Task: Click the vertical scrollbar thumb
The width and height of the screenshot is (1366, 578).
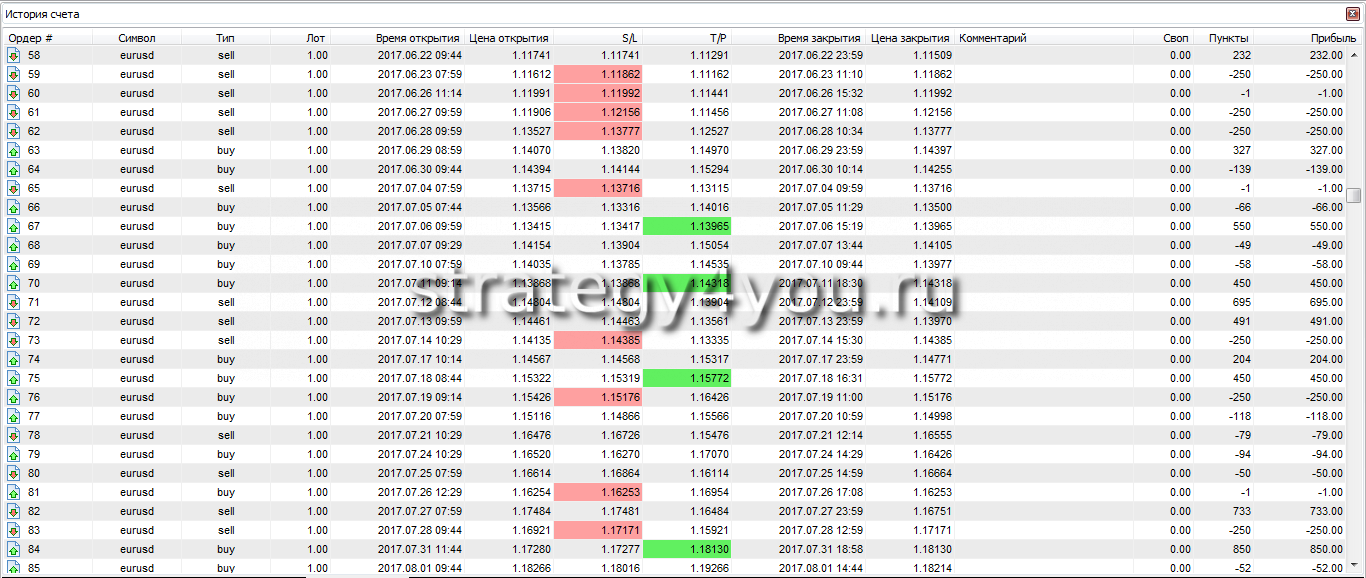Action: pyautogui.click(x=1354, y=195)
